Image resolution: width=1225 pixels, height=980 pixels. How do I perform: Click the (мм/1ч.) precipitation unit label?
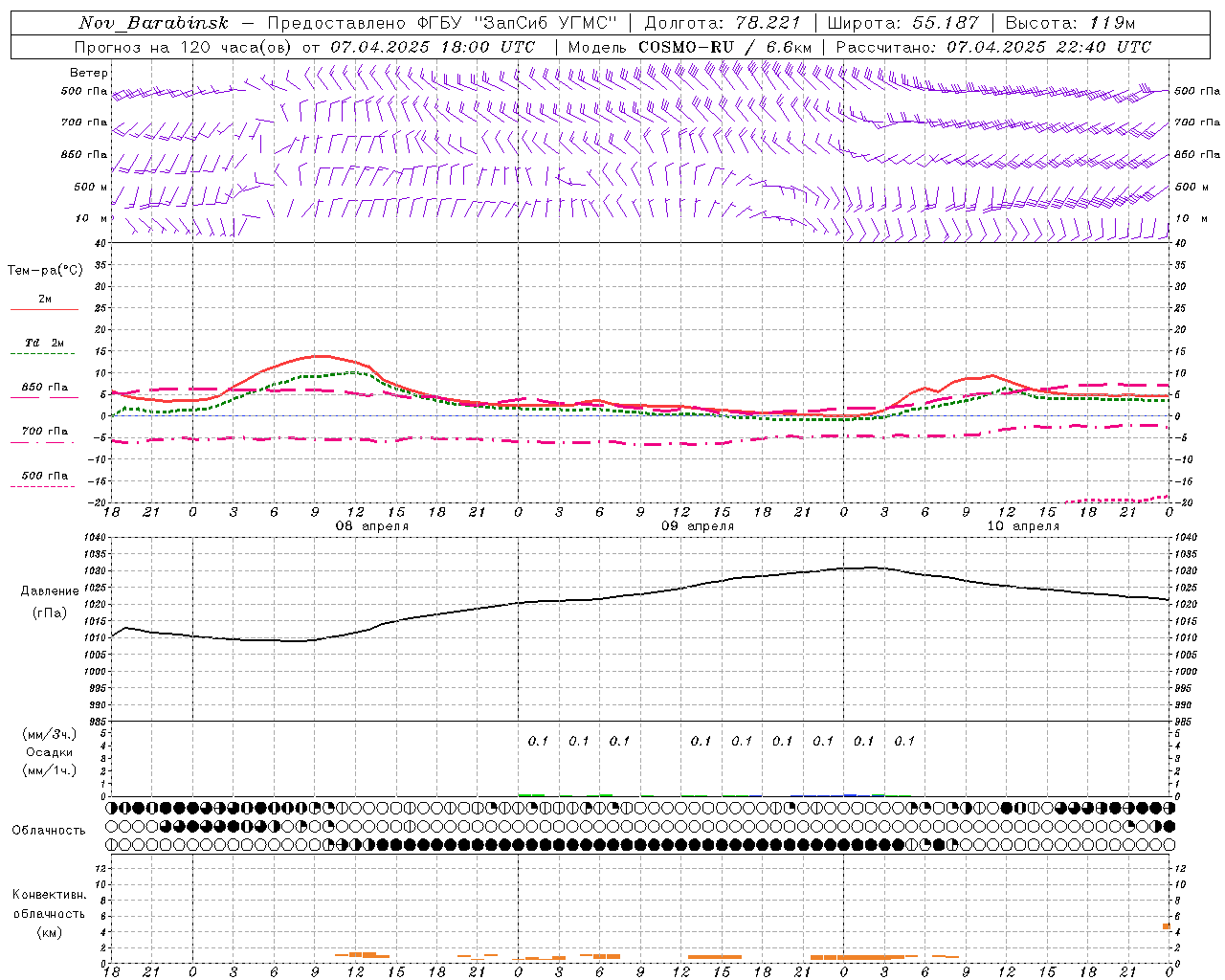pyautogui.click(x=49, y=770)
